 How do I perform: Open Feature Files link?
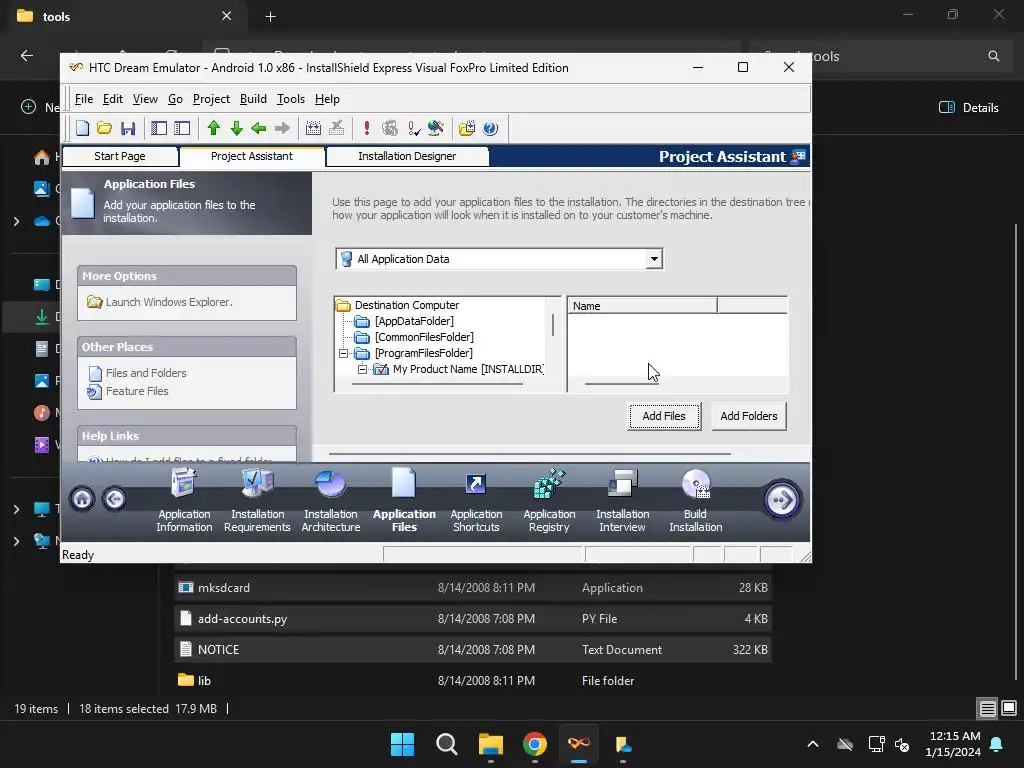click(137, 391)
